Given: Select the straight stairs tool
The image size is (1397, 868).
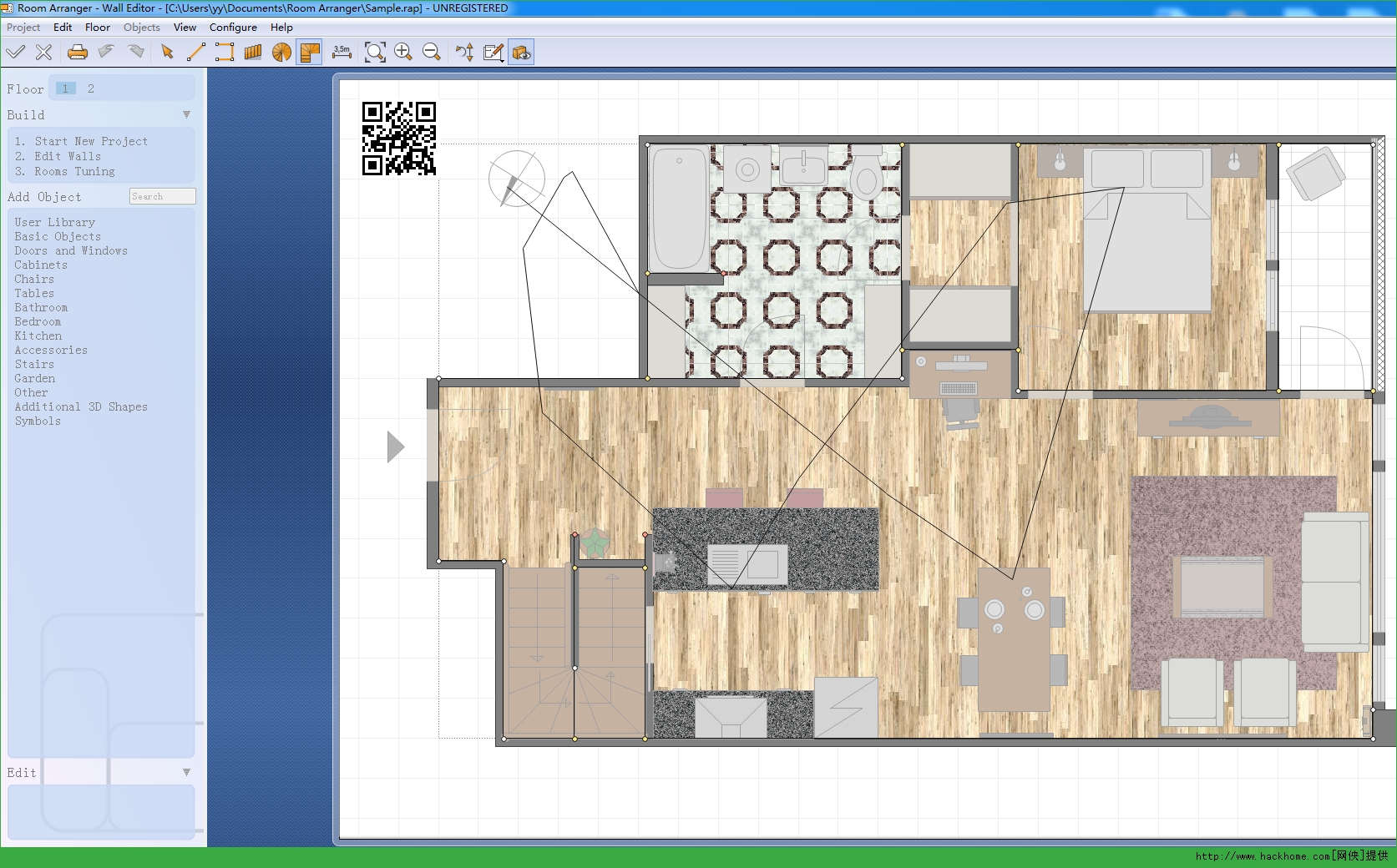Looking at the screenshot, I should pyautogui.click(x=253, y=53).
